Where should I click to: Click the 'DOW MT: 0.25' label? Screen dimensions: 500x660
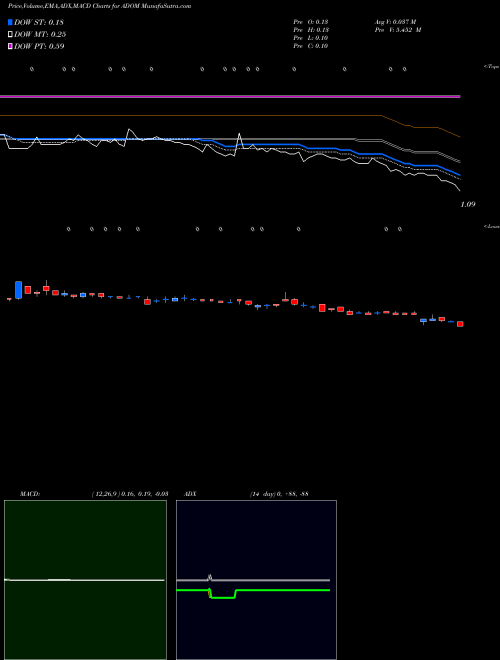coord(40,35)
